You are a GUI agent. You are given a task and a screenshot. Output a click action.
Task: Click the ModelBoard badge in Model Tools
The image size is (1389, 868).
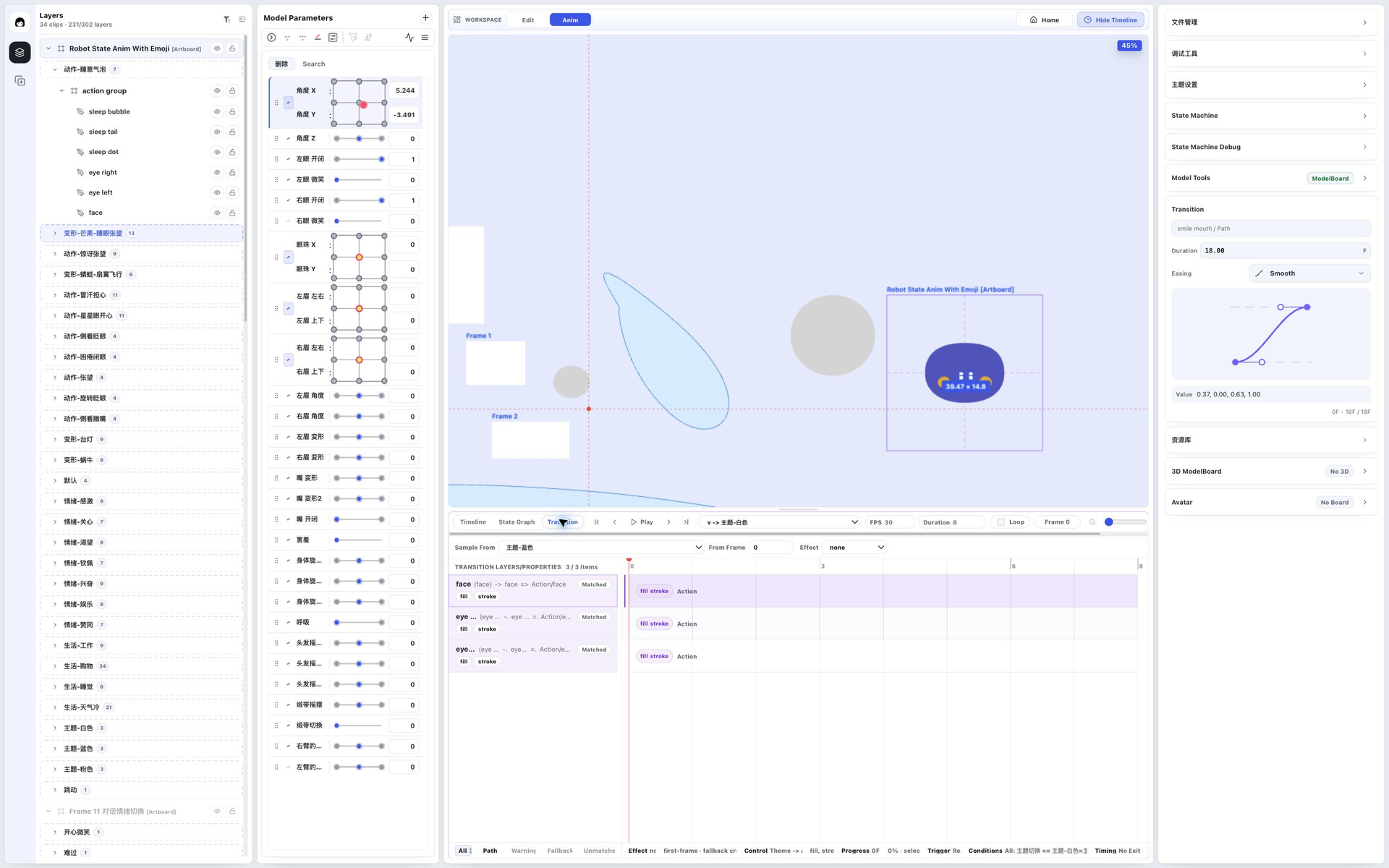[1330, 179]
